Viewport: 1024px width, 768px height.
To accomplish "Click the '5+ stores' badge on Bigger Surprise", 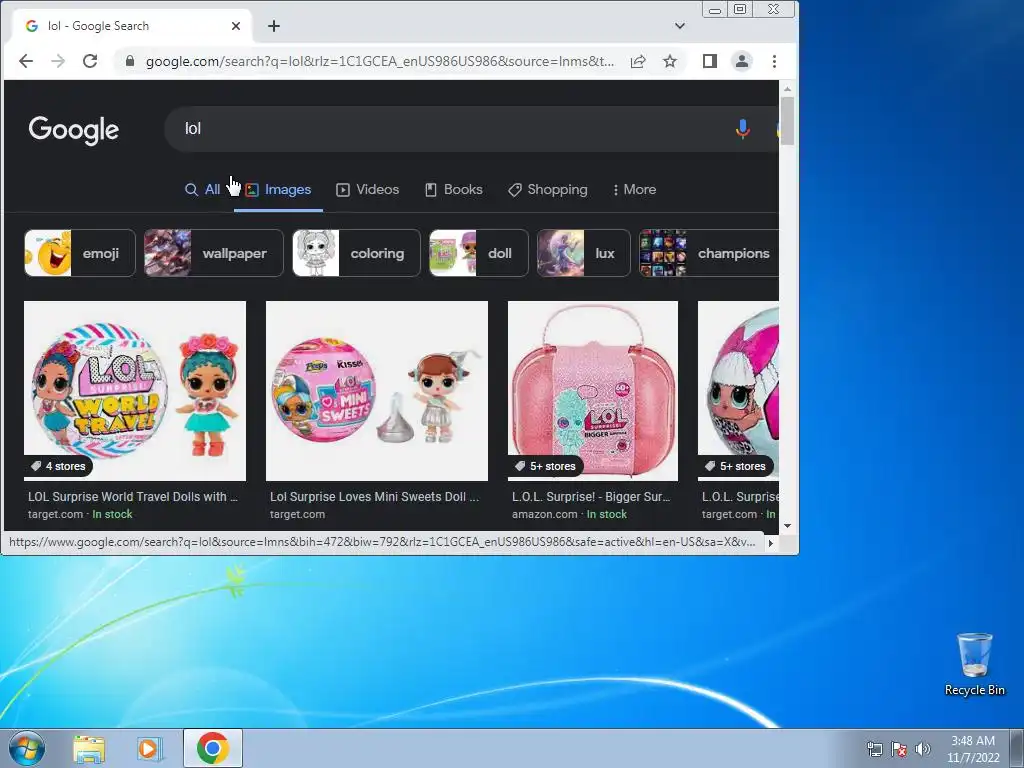I will pyautogui.click(x=545, y=466).
